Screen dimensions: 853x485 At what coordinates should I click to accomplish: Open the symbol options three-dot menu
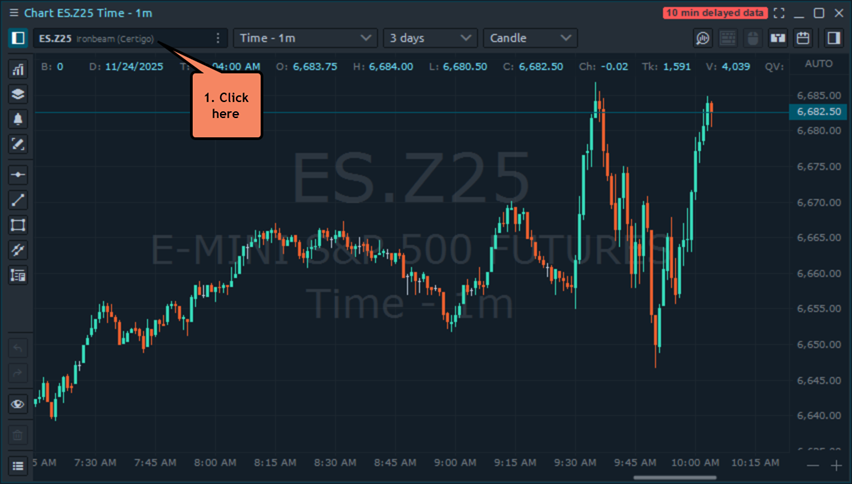coord(218,38)
